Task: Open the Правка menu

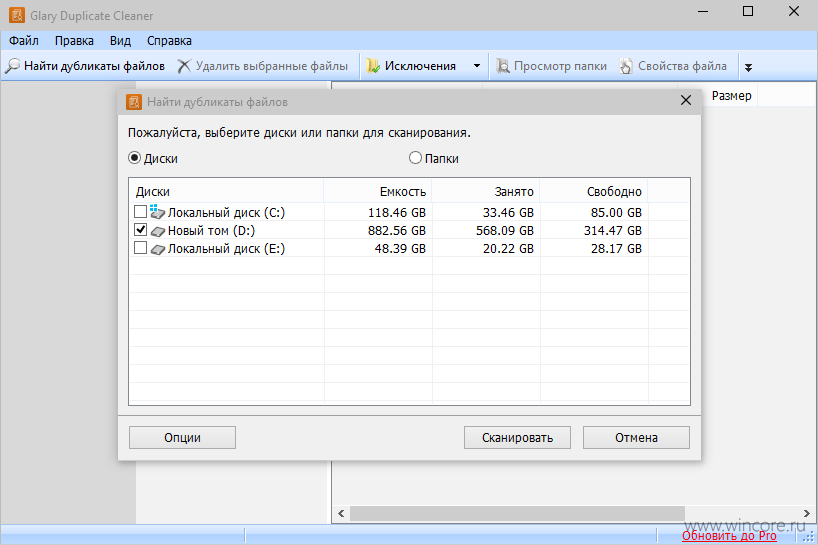Action: [x=74, y=41]
